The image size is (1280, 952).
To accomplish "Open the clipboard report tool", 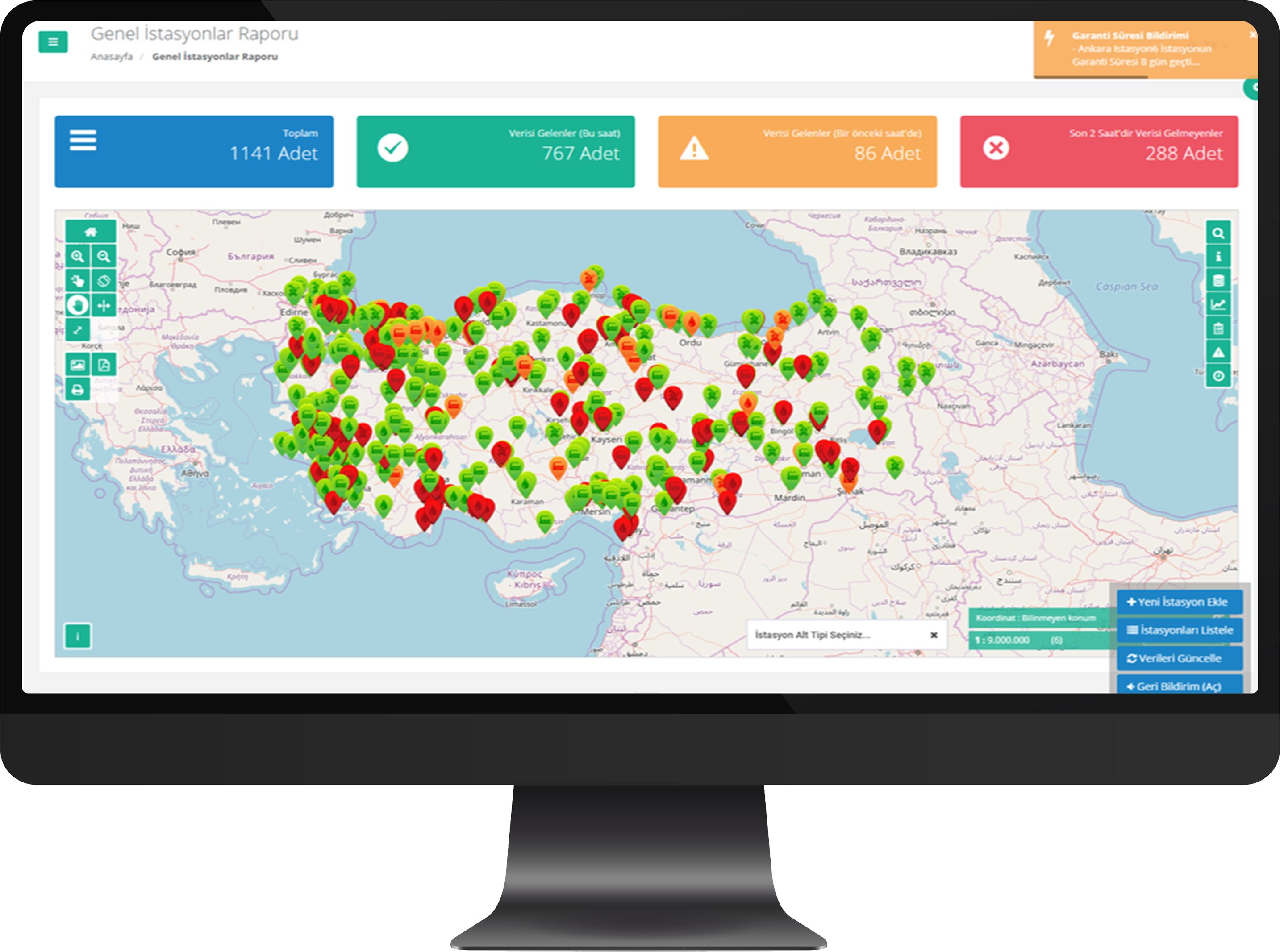I will 1218,328.
